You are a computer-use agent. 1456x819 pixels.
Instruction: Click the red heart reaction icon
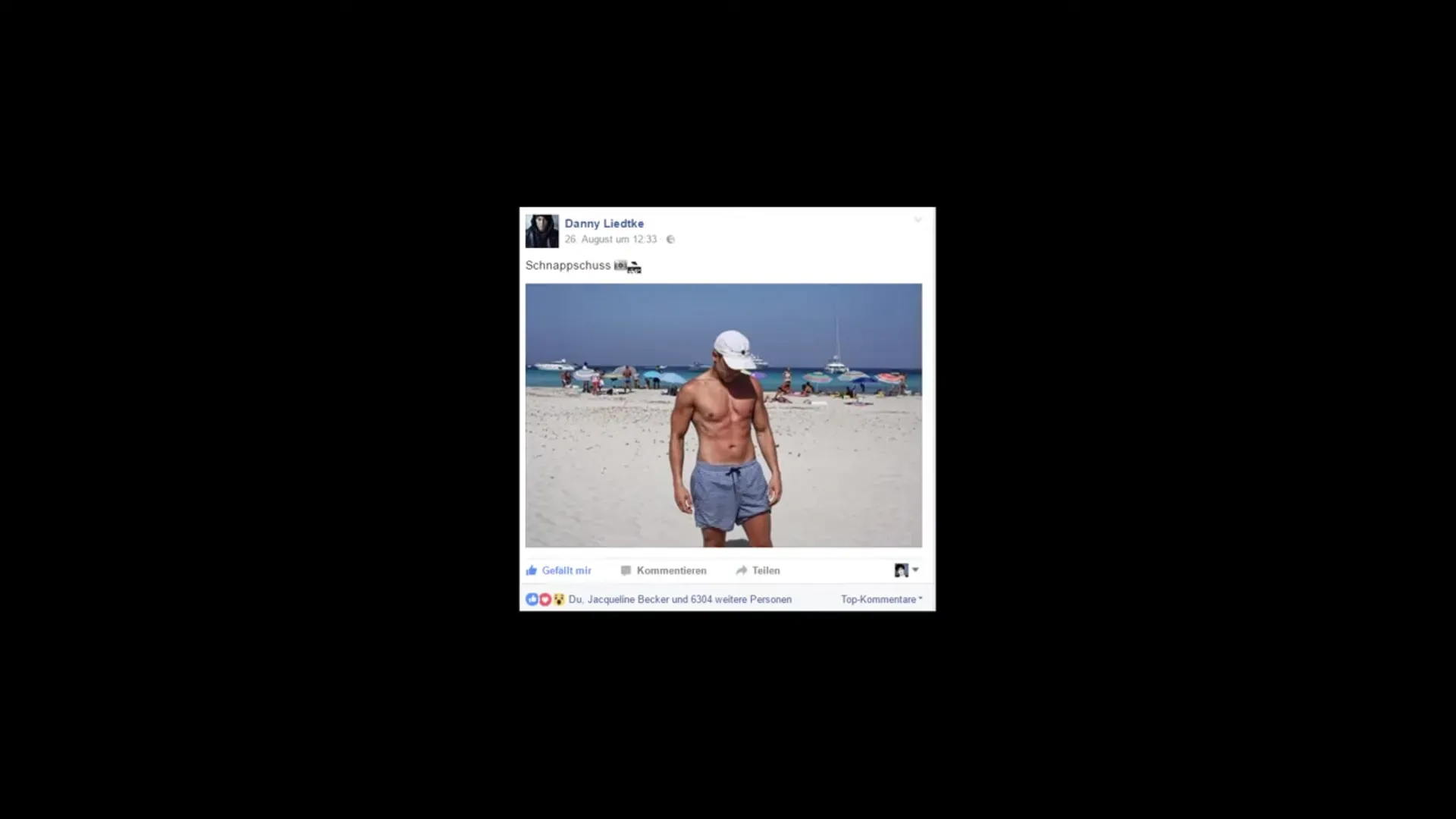click(545, 599)
